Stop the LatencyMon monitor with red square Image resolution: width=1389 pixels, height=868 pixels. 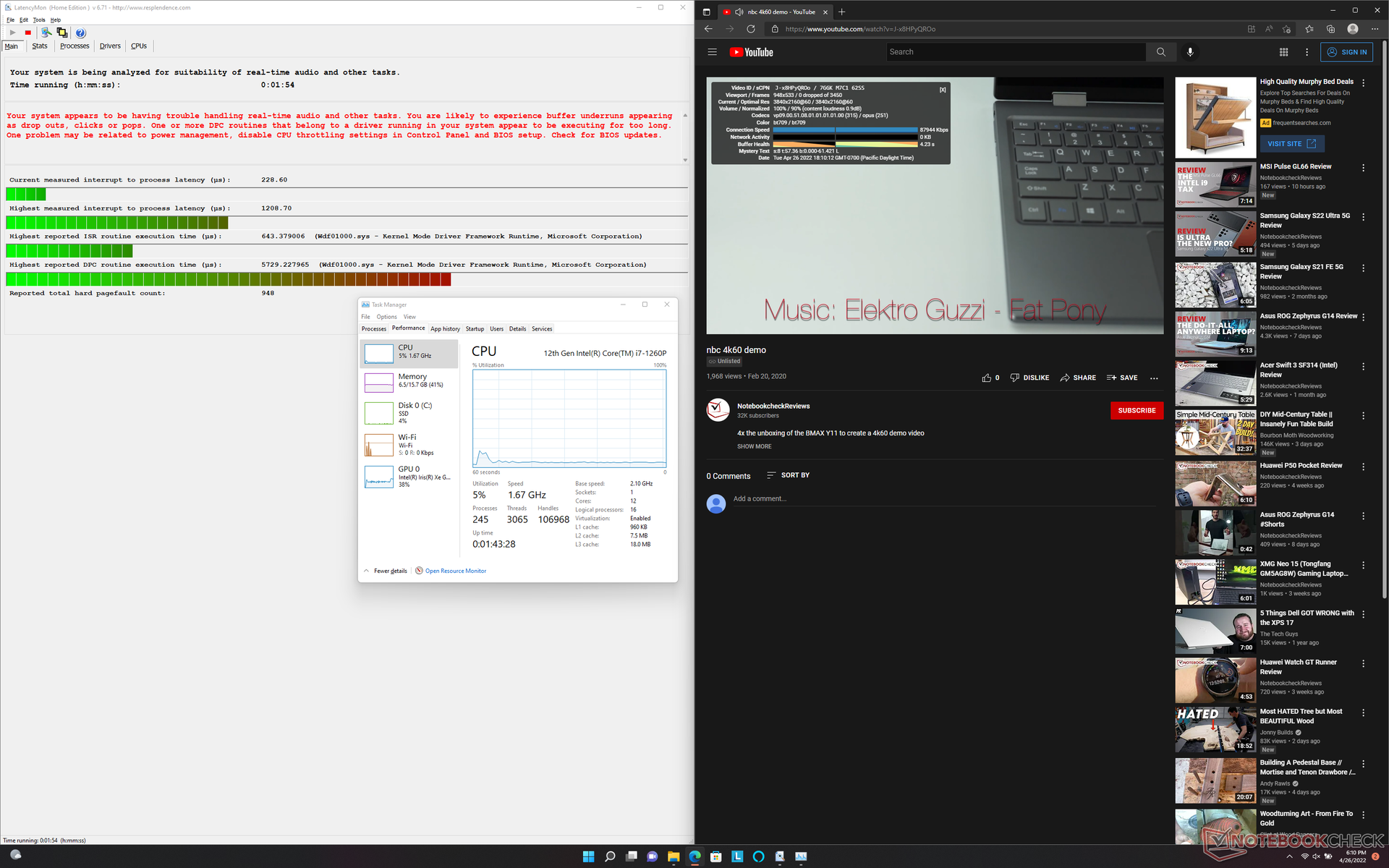pos(28,33)
